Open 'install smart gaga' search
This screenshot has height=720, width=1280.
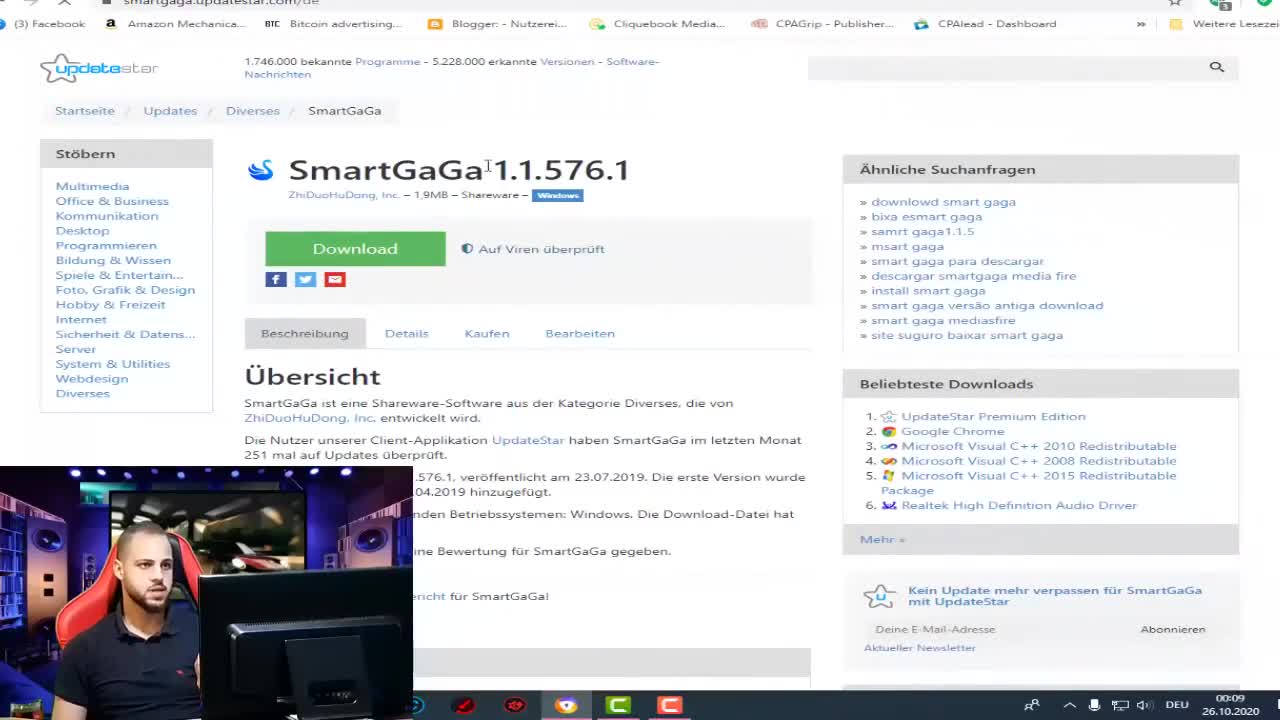(928, 291)
